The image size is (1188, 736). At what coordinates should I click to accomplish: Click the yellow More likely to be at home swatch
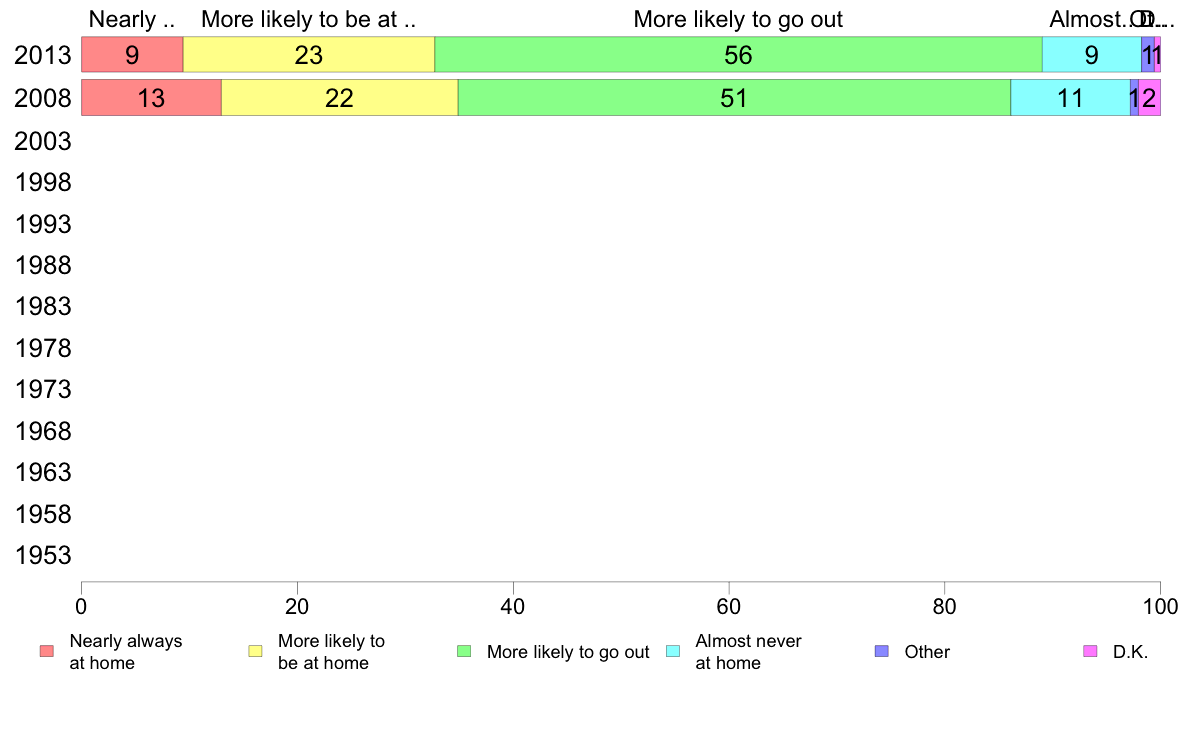[x=255, y=651]
